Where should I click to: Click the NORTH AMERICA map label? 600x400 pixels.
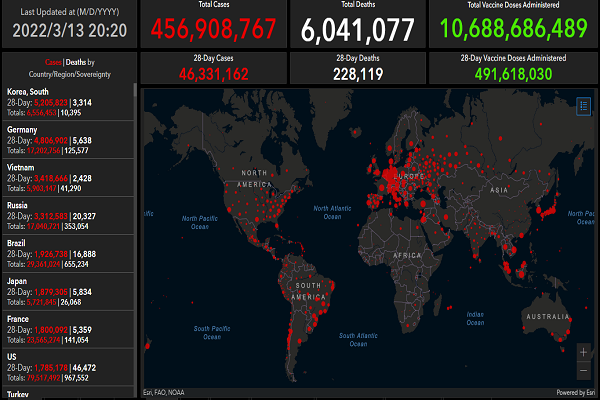click(x=254, y=179)
